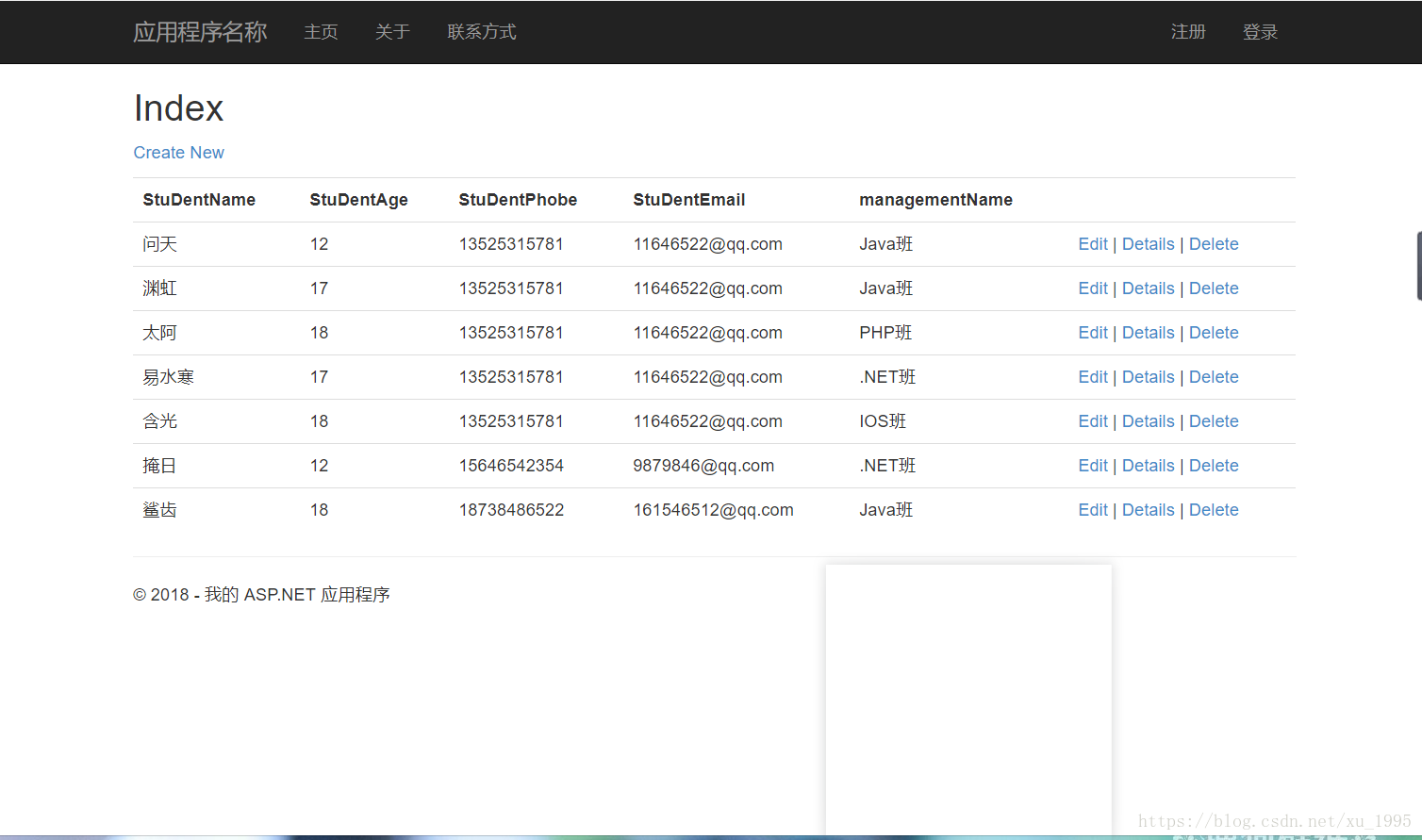Image resolution: width=1422 pixels, height=840 pixels.
Task: Open Details for student 易水寒
Action: pos(1149,377)
